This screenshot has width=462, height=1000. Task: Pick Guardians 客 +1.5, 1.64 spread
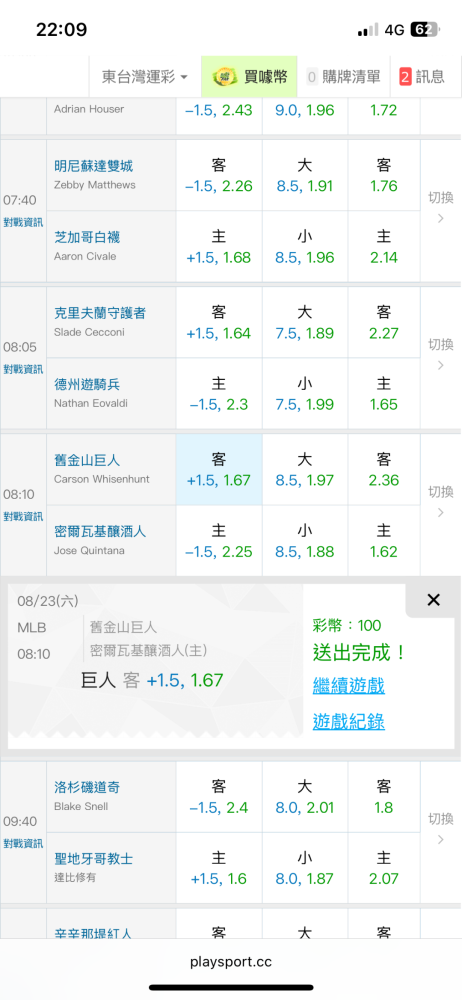pos(219,322)
